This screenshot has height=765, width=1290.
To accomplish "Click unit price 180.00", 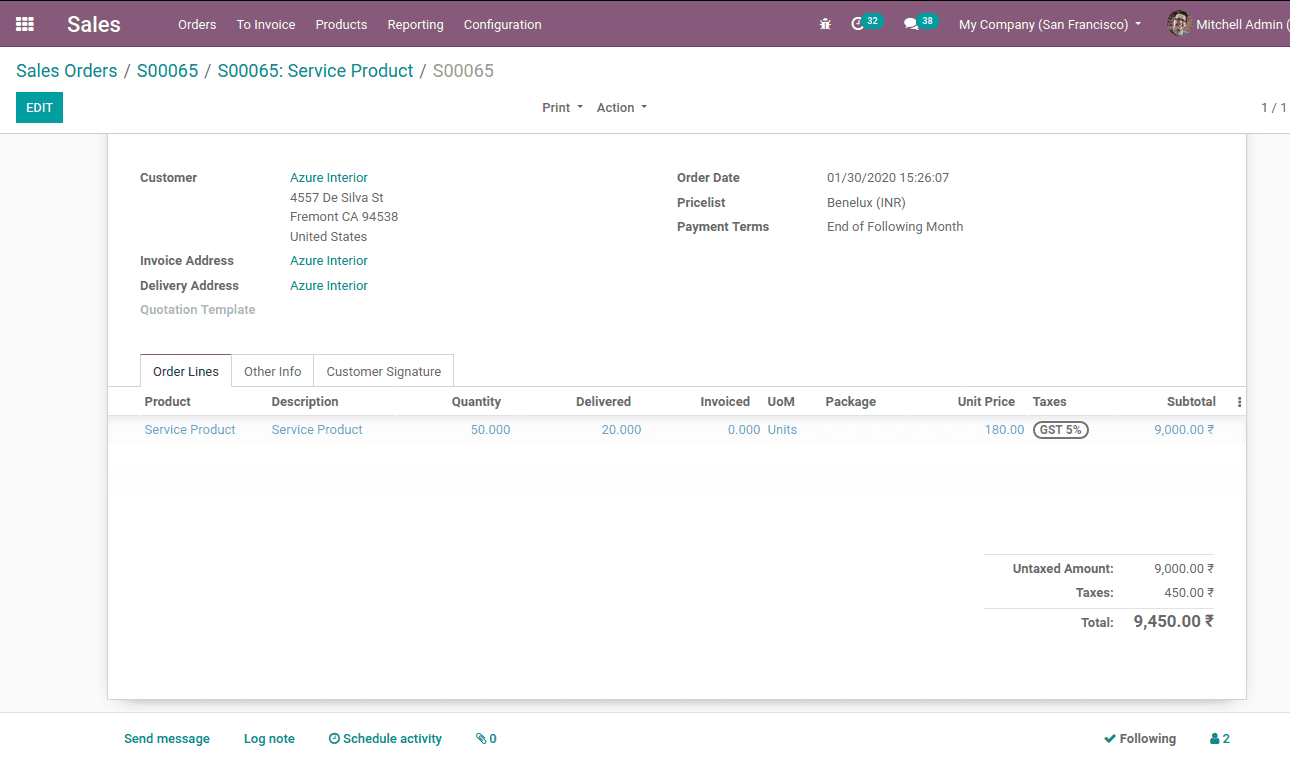I will coord(1004,430).
